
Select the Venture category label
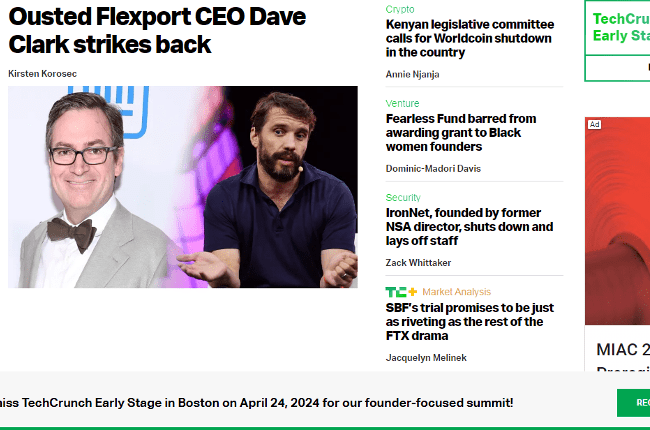pyautogui.click(x=403, y=103)
